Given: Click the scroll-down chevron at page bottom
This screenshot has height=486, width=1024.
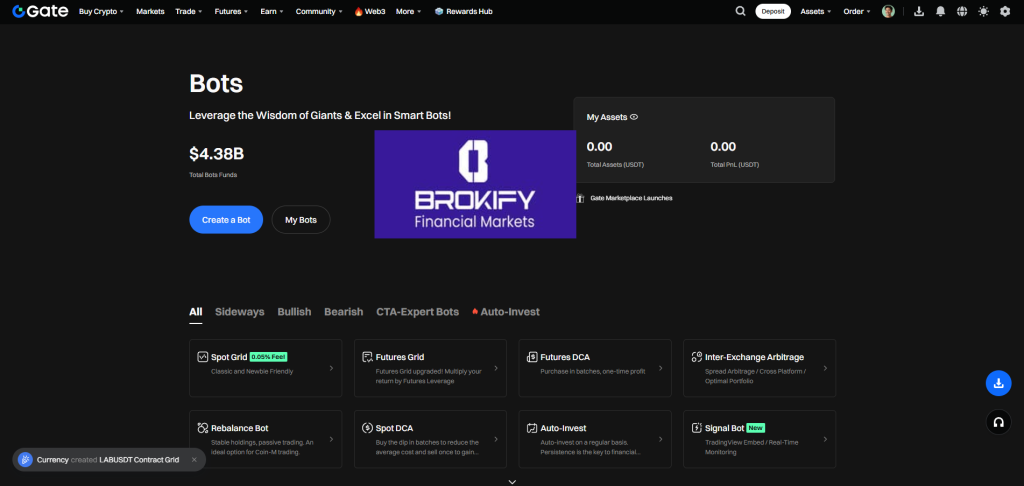Looking at the screenshot, I should pyautogui.click(x=512, y=481).
